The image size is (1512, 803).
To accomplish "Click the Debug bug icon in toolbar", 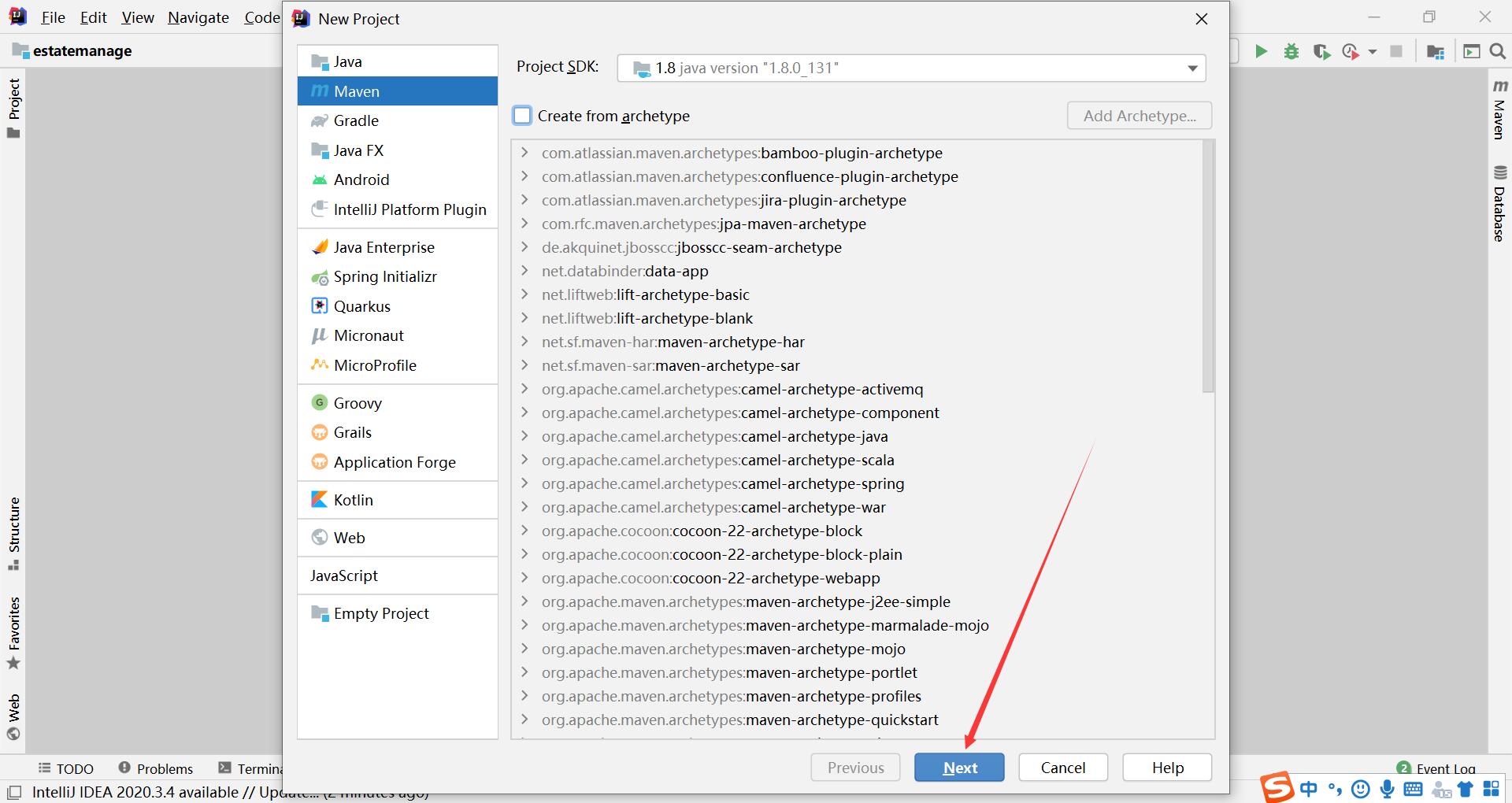I will click(1291, 51).
